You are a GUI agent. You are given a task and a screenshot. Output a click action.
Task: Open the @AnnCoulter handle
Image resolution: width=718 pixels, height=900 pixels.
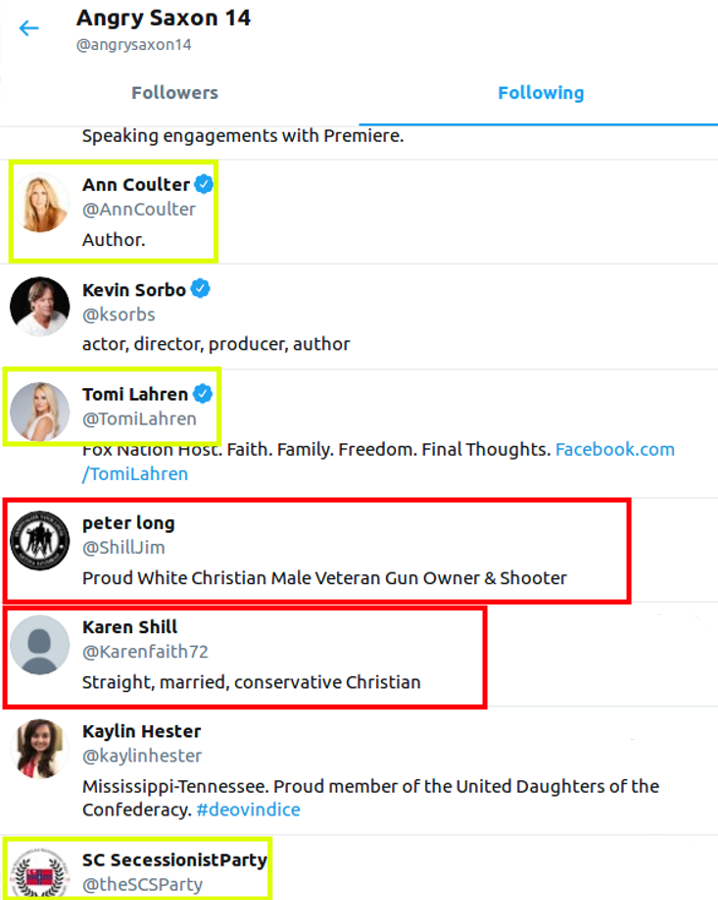pyautogui.click(x=139, y=210)
